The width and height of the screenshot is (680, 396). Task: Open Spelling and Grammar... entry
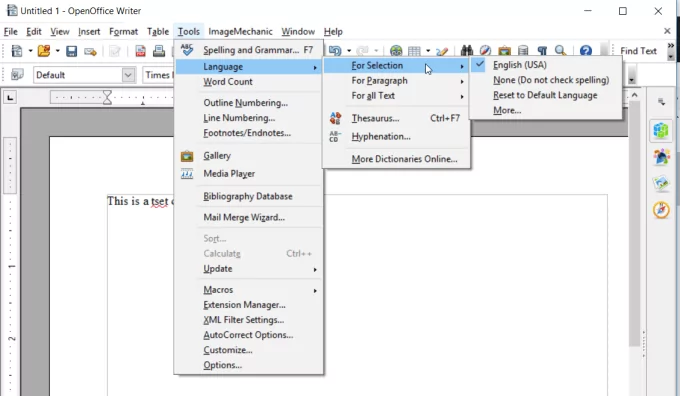(x=248, y=50)
